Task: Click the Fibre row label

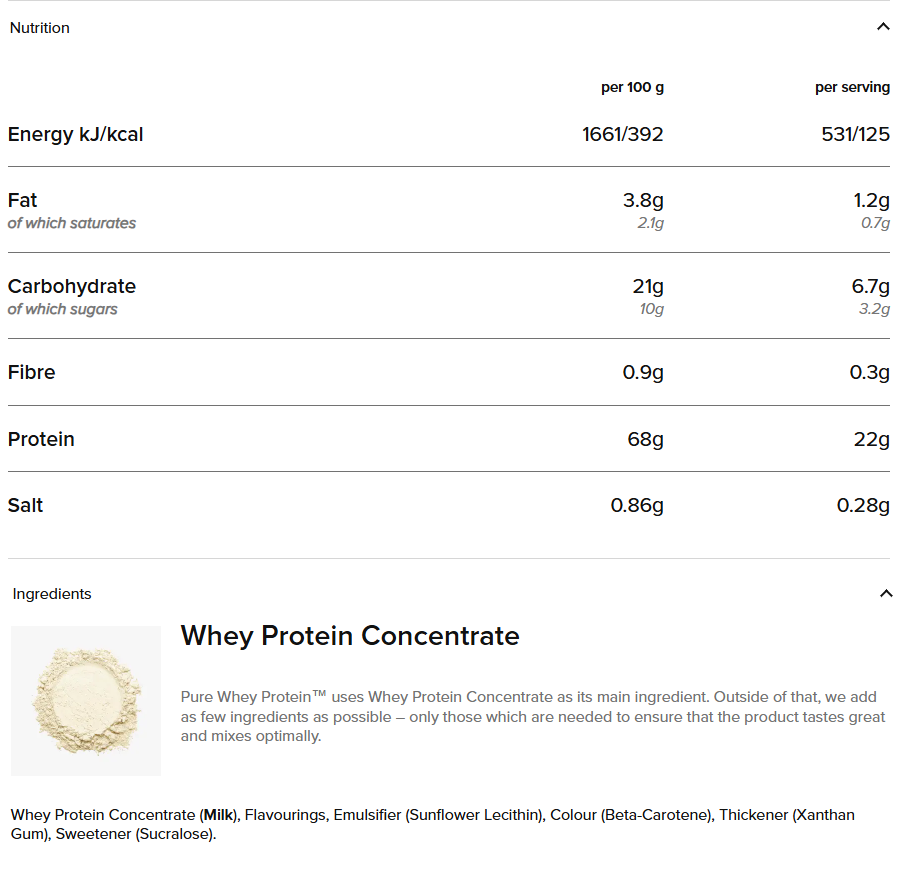Action: click(32, 372)
